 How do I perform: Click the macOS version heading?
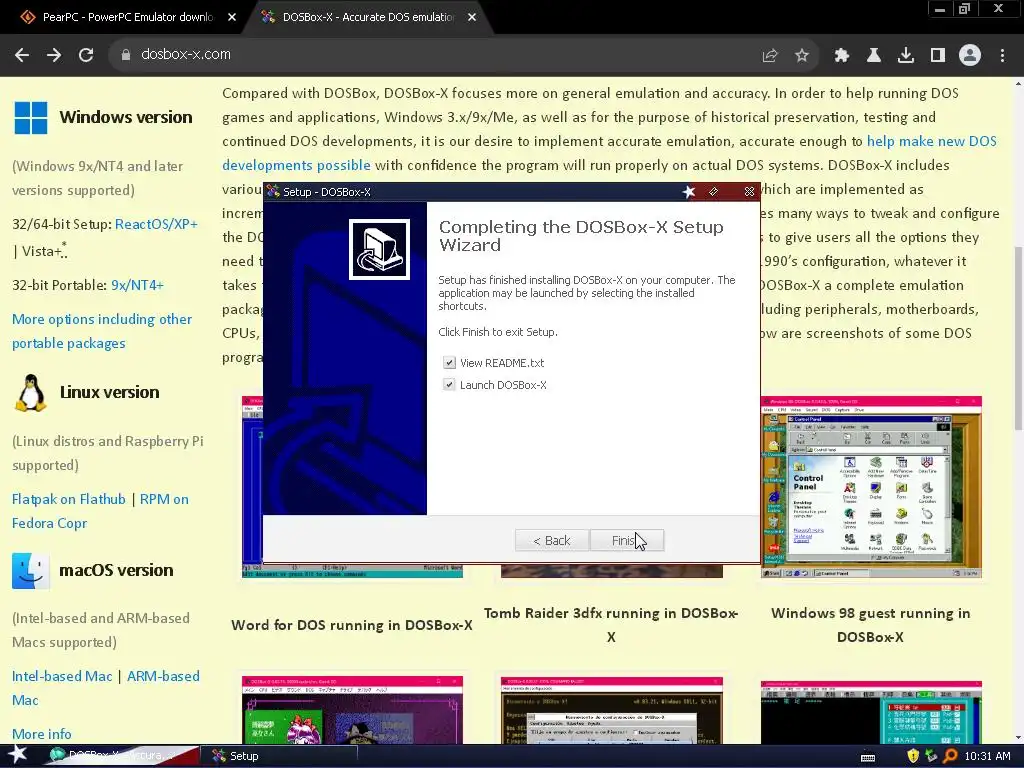116,570
